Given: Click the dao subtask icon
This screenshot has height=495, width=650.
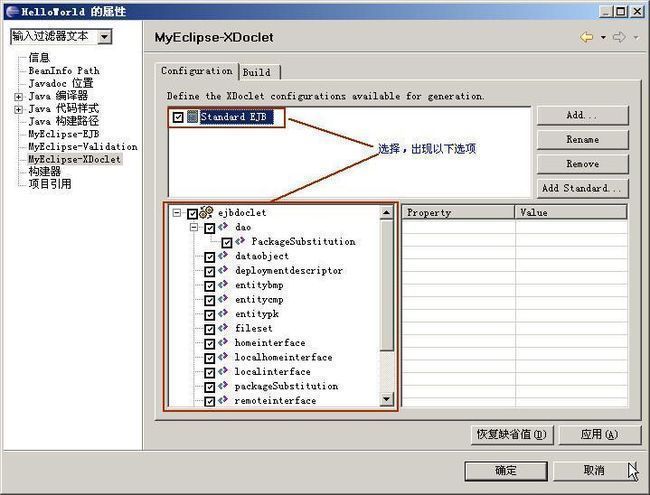Looking at the screenshot, I should click(x=223, y=227).
